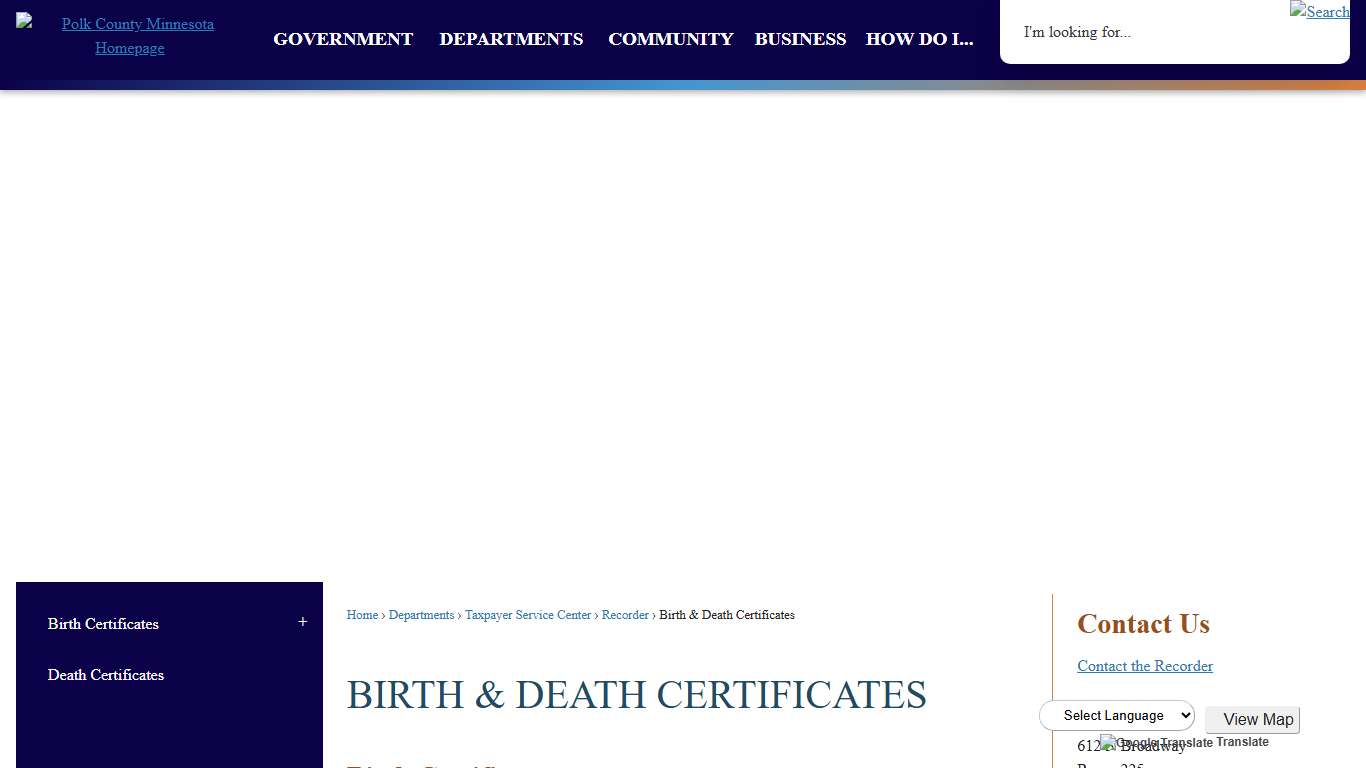The height and width of the screenshot is (768, 1366).
Task: Select Birth Certificates in the sidebar
Action: (x=103, y=624)
